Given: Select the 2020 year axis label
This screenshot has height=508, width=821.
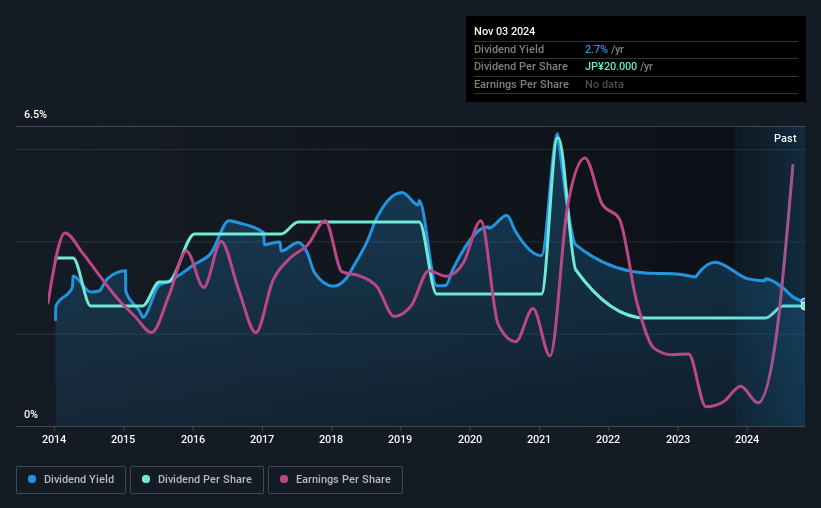Looking at the screenshot, I should pos(470,439).
